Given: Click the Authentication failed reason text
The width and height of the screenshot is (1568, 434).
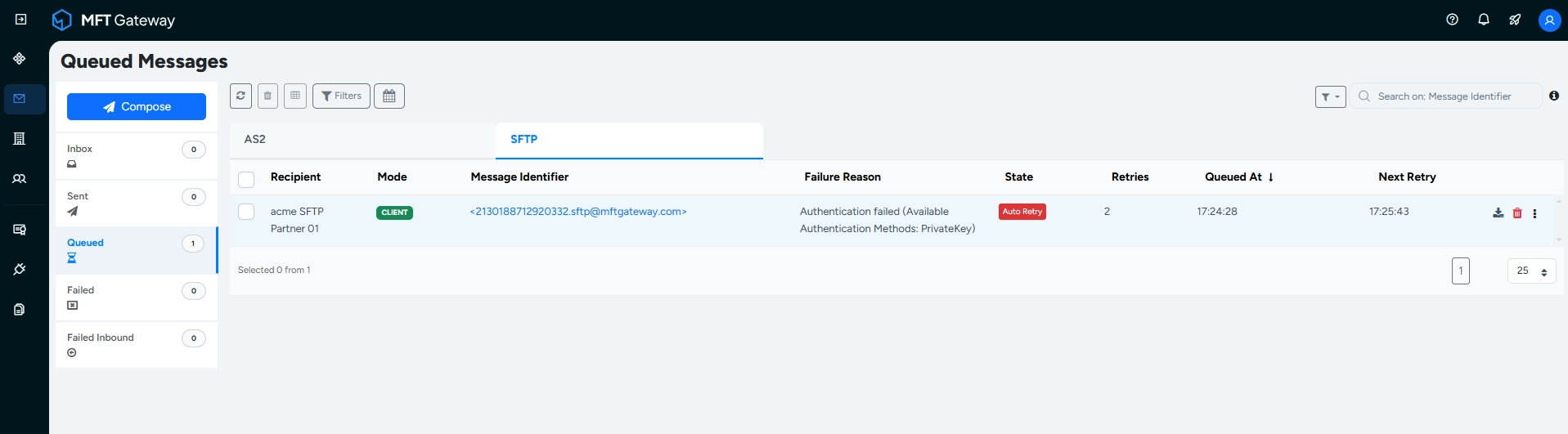Looking at the screenshot, I should coord(887,220).
